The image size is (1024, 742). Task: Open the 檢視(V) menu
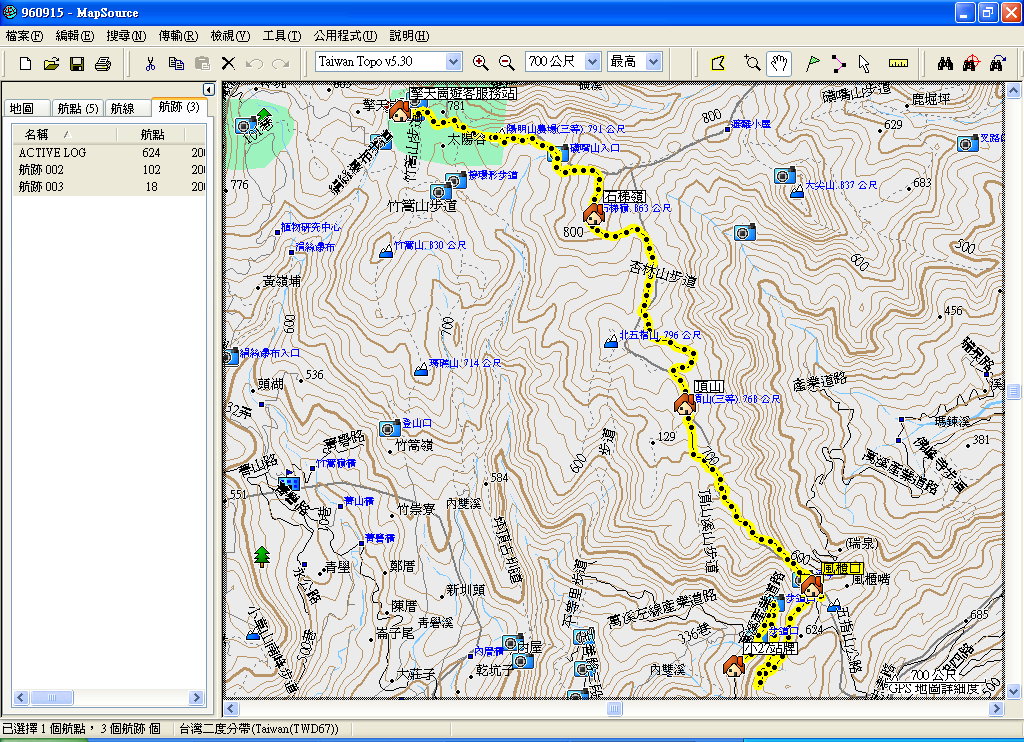[230, 36]
